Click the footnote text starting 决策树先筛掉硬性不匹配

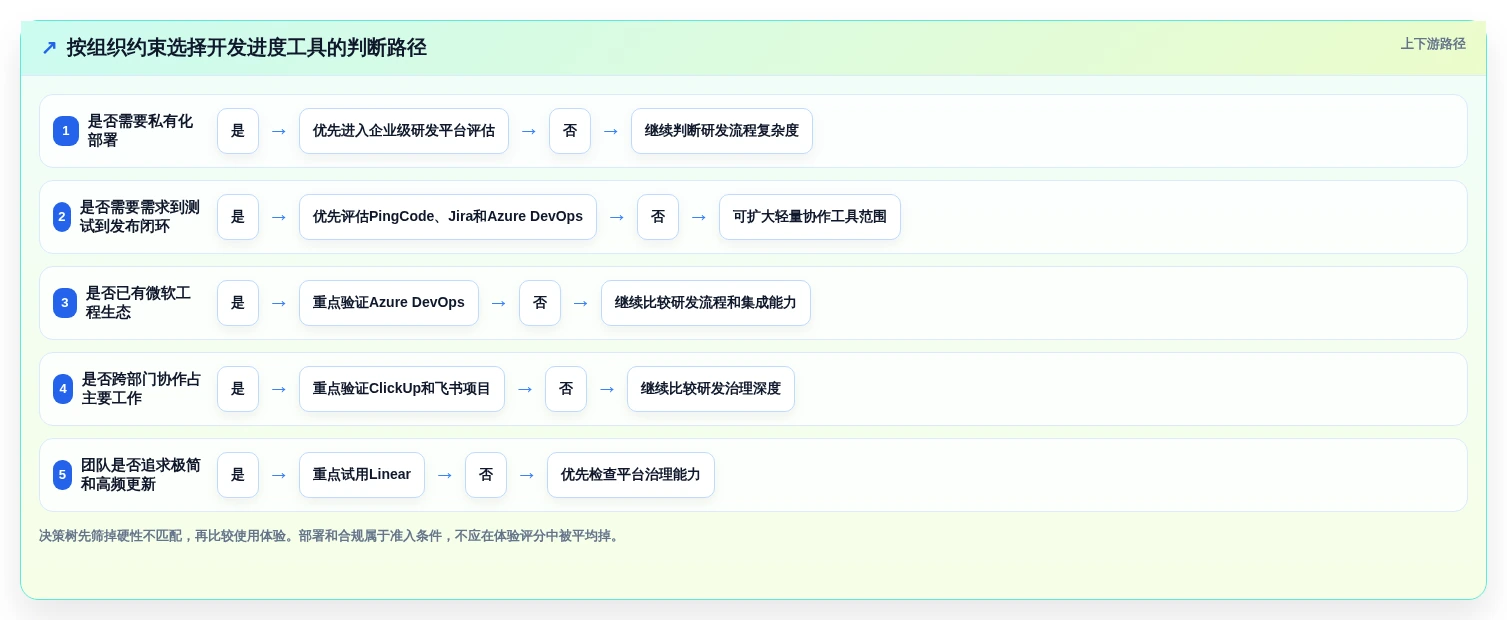pos(331,536)
